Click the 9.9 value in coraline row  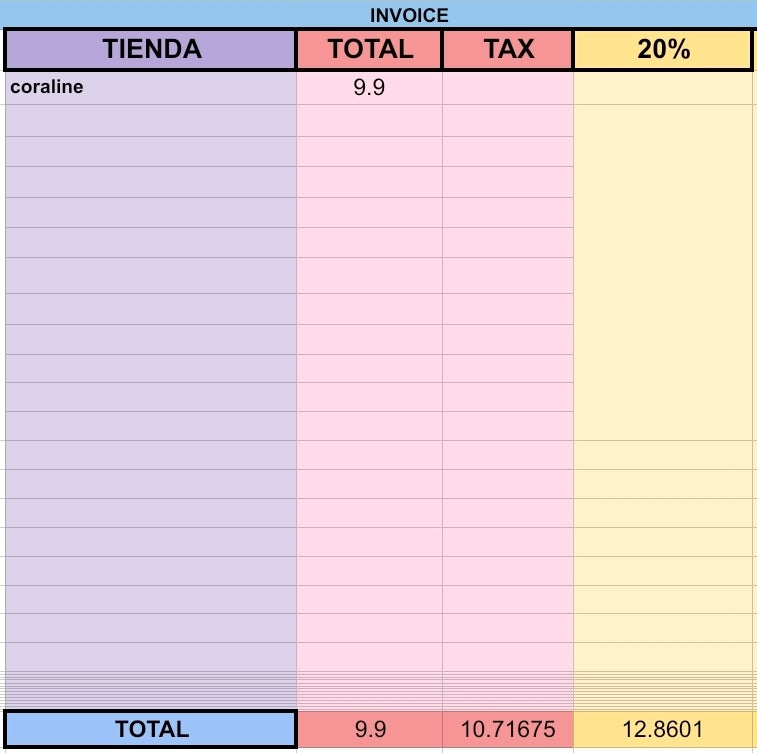click(369, 88)
